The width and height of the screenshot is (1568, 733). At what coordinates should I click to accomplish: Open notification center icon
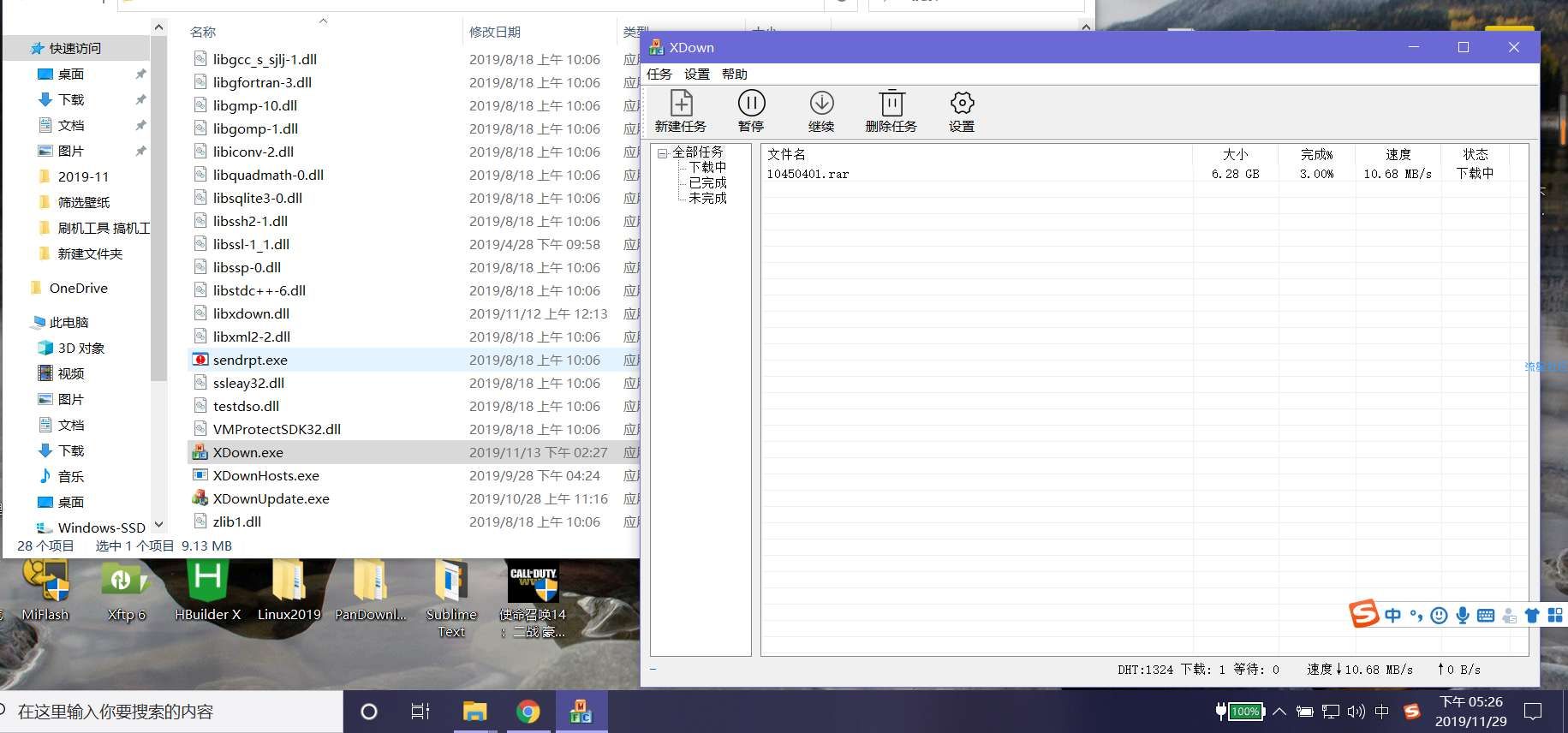click(x=1534, y=712)
